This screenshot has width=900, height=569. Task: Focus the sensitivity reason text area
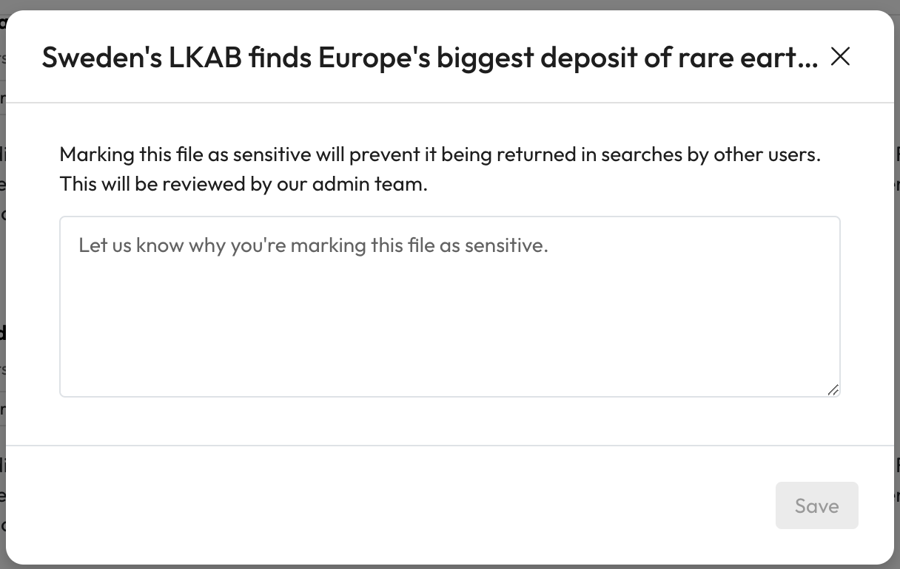449,306
